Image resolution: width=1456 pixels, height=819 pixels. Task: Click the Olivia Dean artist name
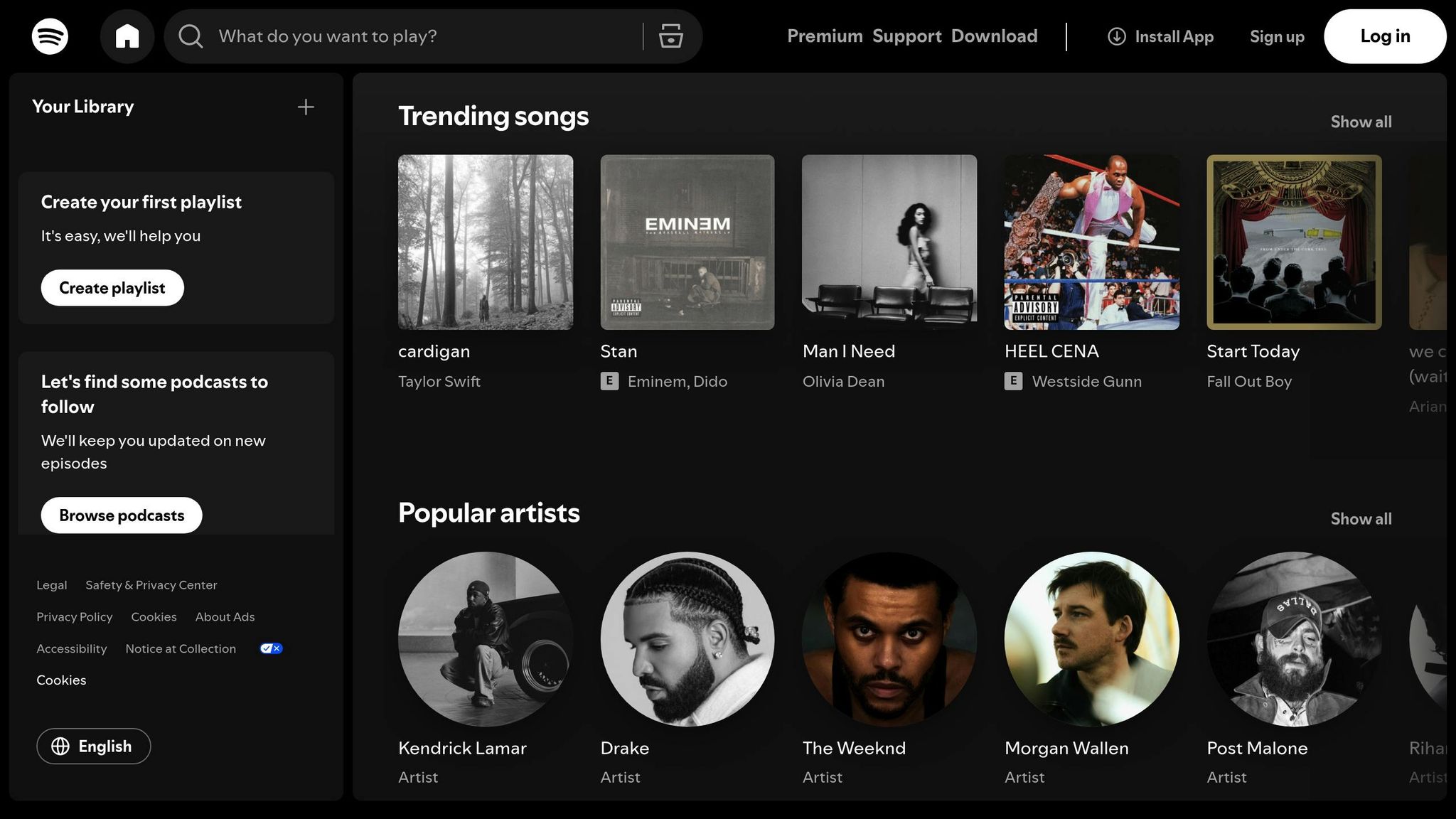(x=844, y=381)
